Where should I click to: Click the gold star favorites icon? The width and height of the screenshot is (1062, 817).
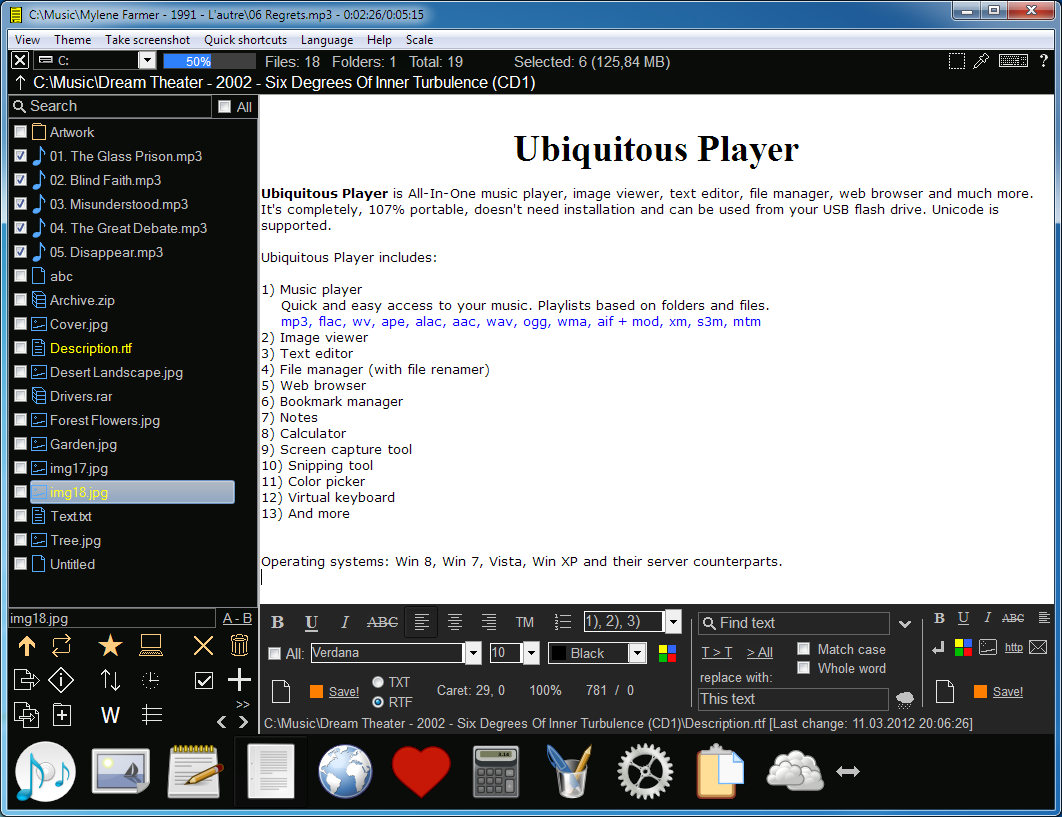click(110, 646)
